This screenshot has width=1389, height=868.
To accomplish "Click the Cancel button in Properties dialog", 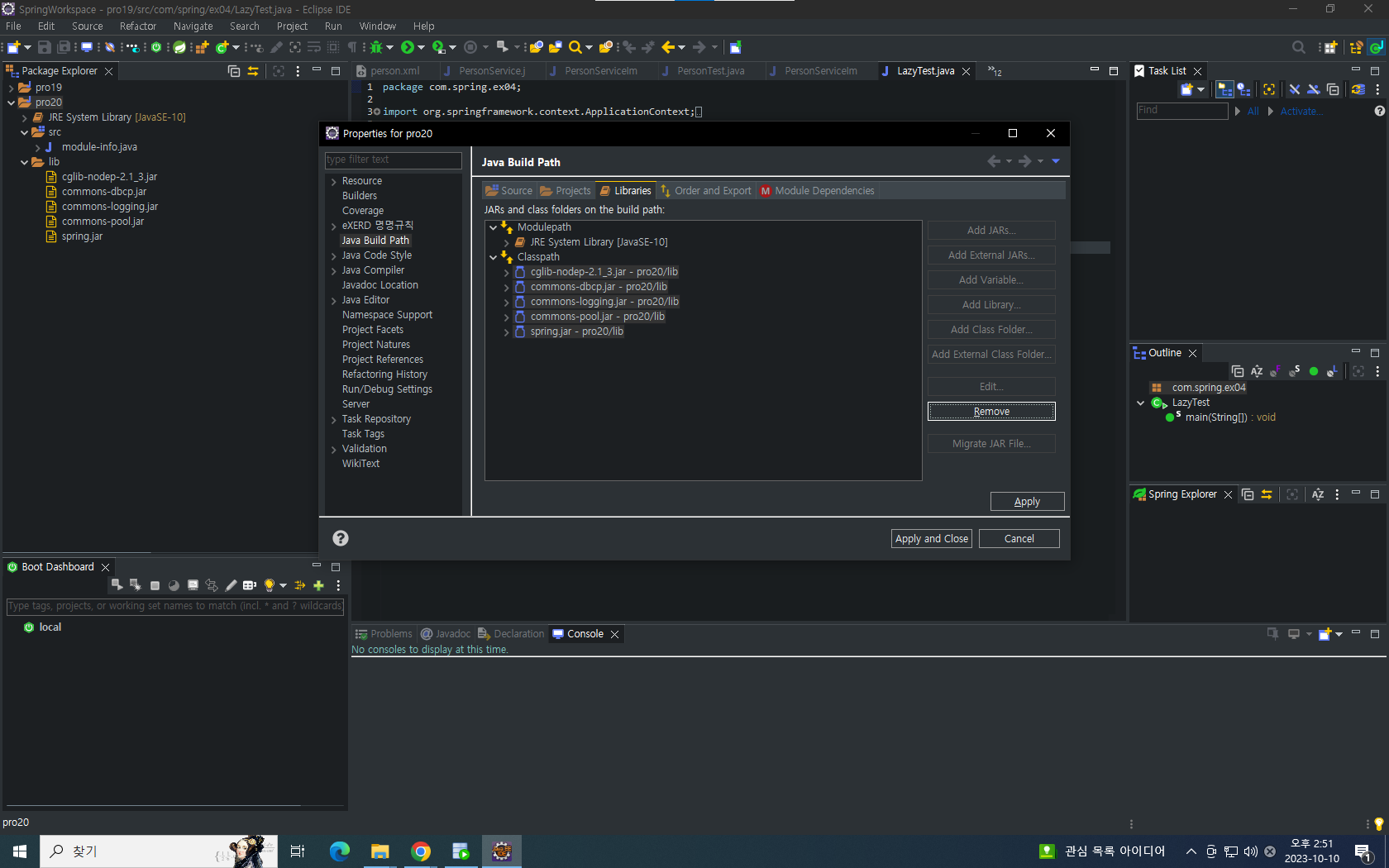I will pyautogui.click(x=1019, y=539).
